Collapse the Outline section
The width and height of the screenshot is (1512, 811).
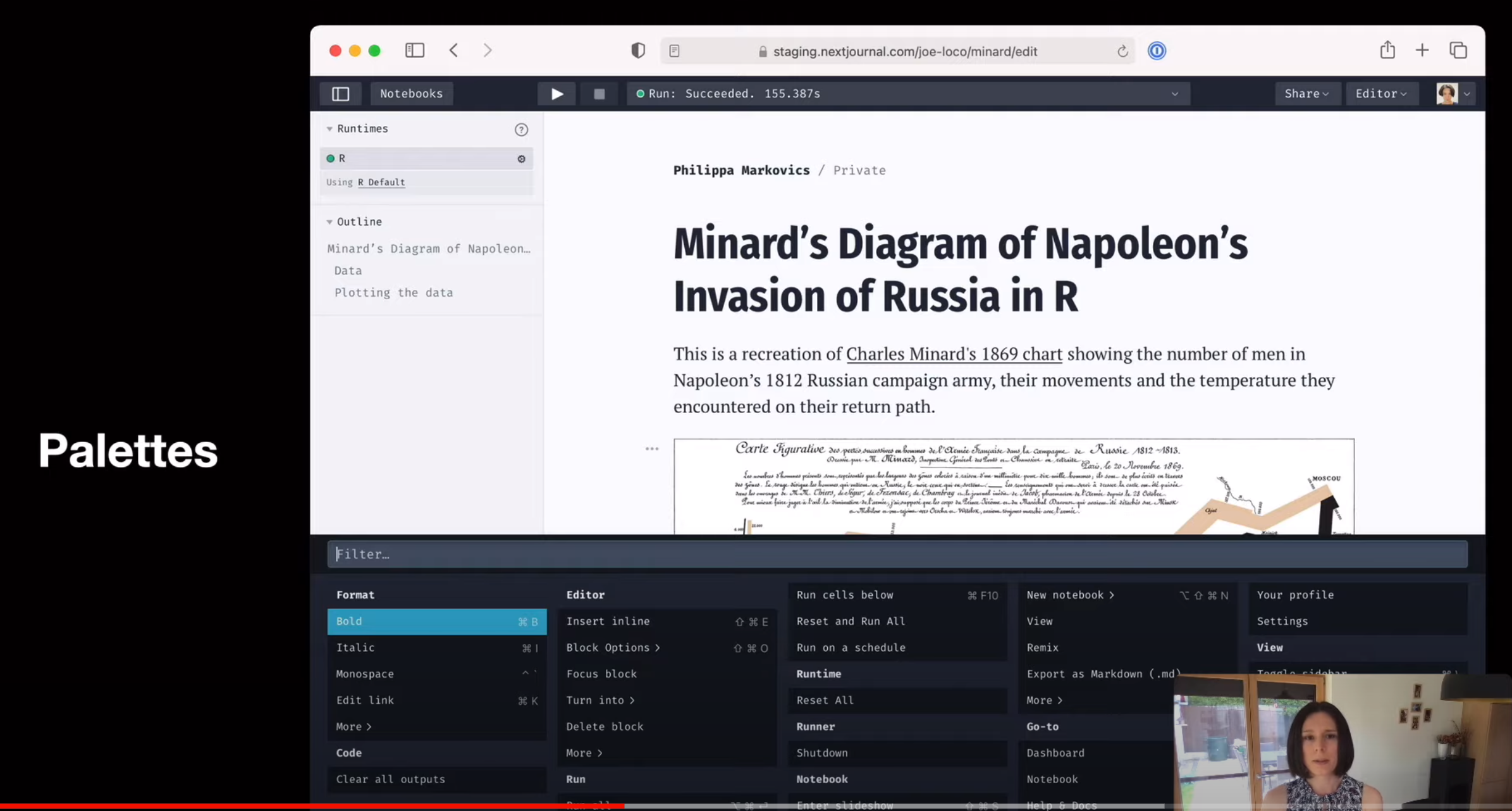329,222
